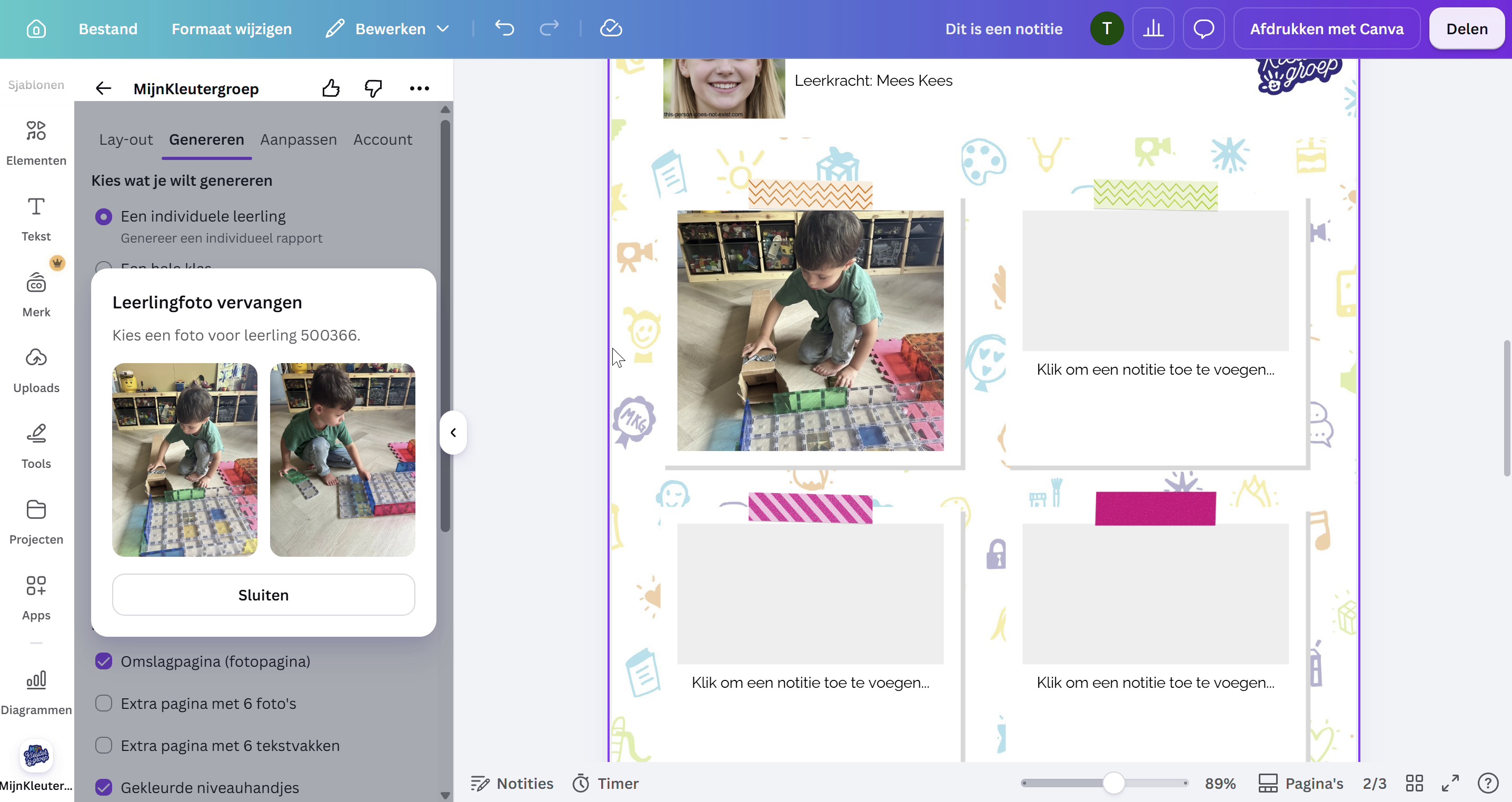This screenshot has width=1512, height=802.
Task: Undo the last action
Action: [504, 28]
